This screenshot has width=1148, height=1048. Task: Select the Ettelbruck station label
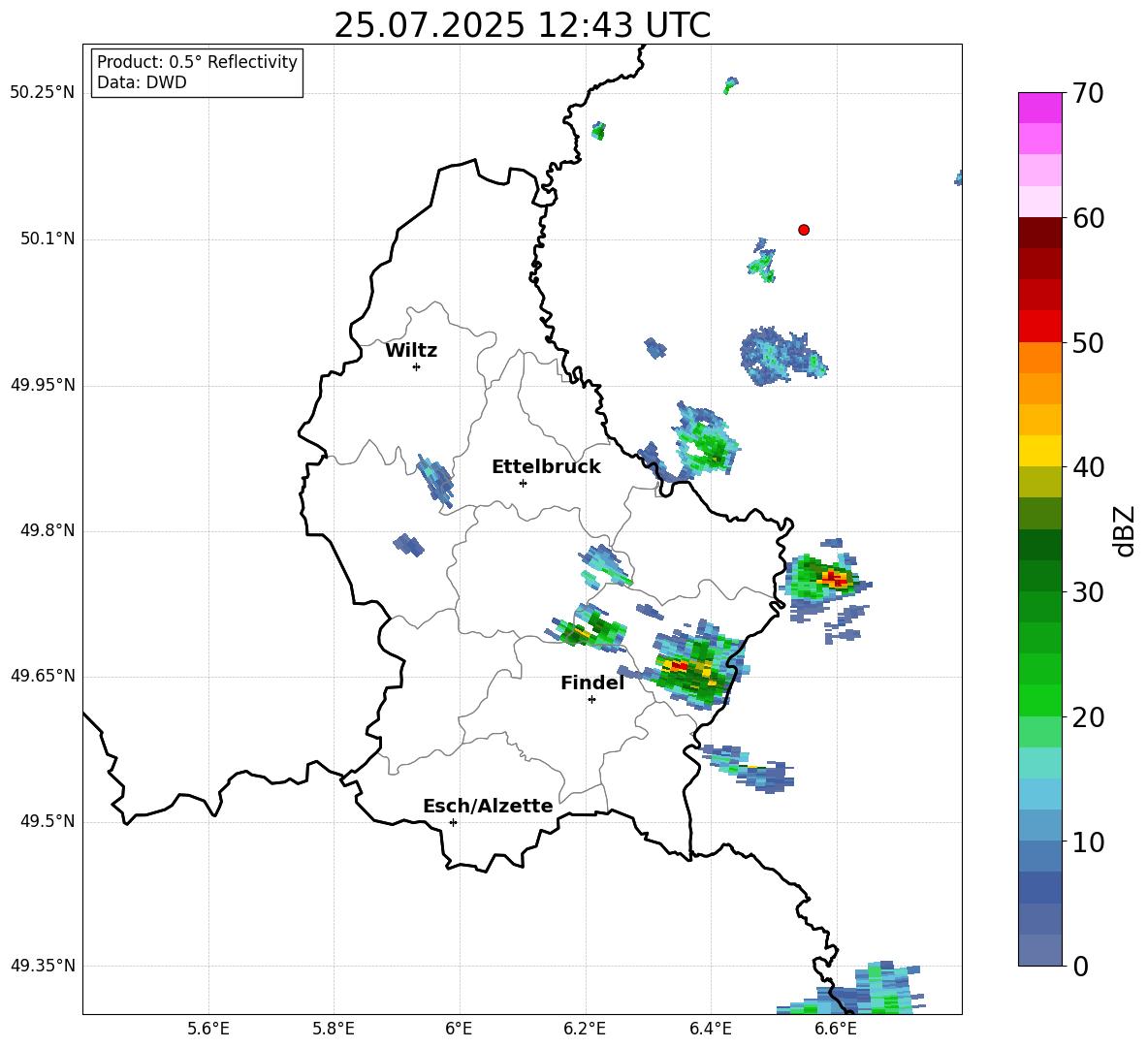click(x=546, y=467)
